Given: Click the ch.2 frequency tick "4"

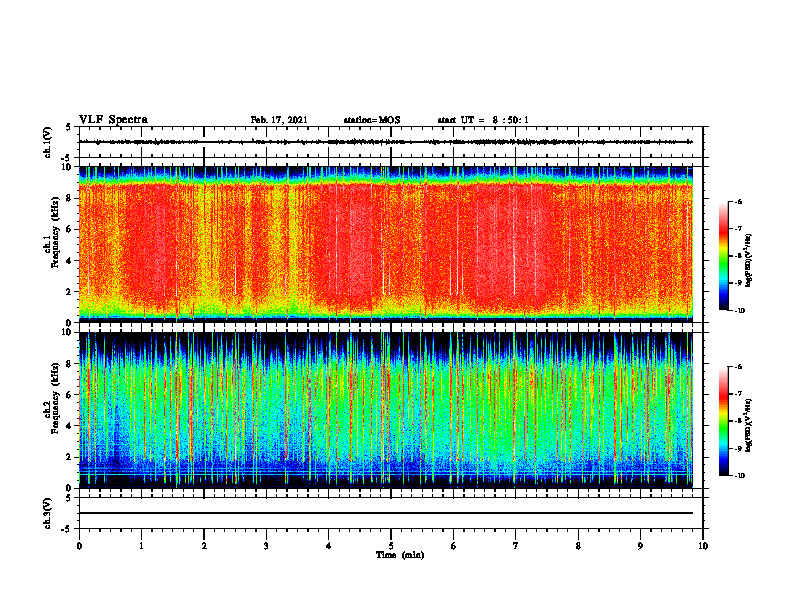Looking at the screenshot, I should coord(69,426).
